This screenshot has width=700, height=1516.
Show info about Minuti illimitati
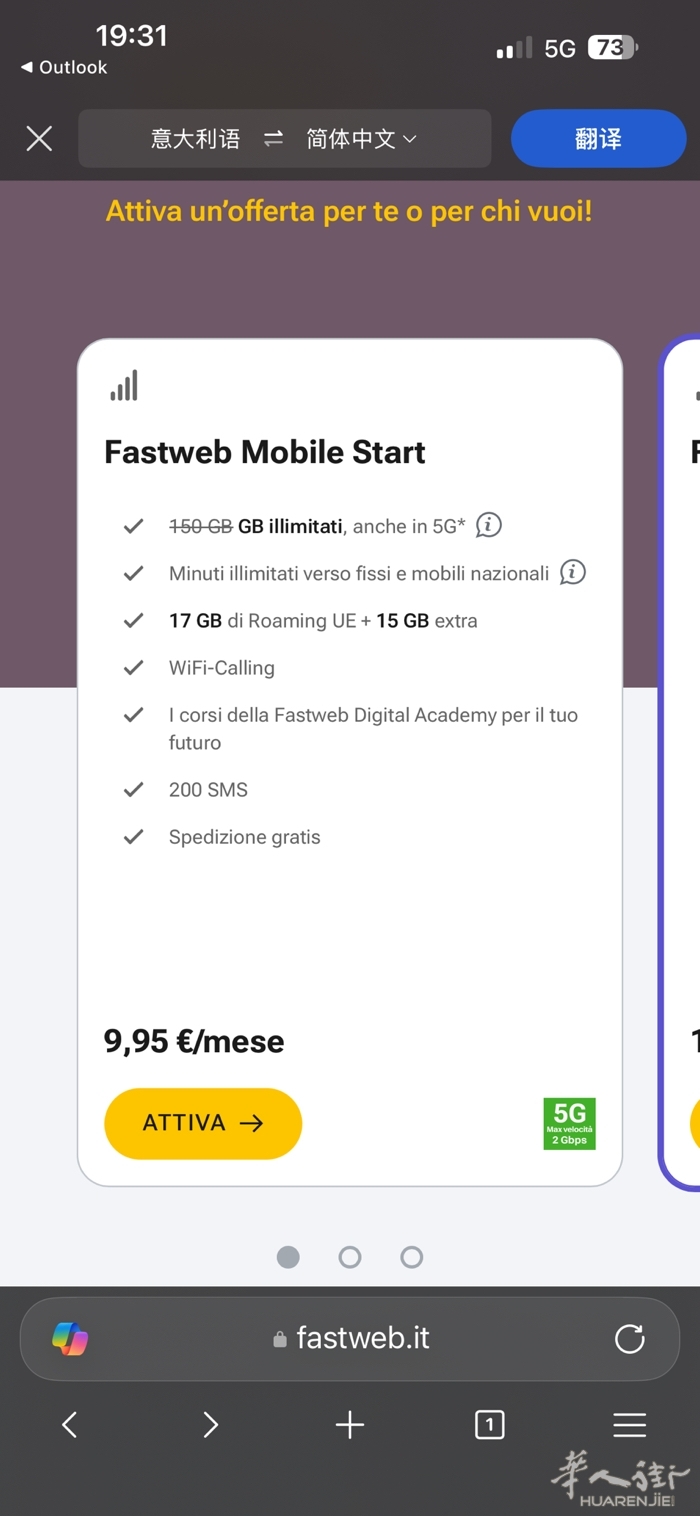(572, 572)
